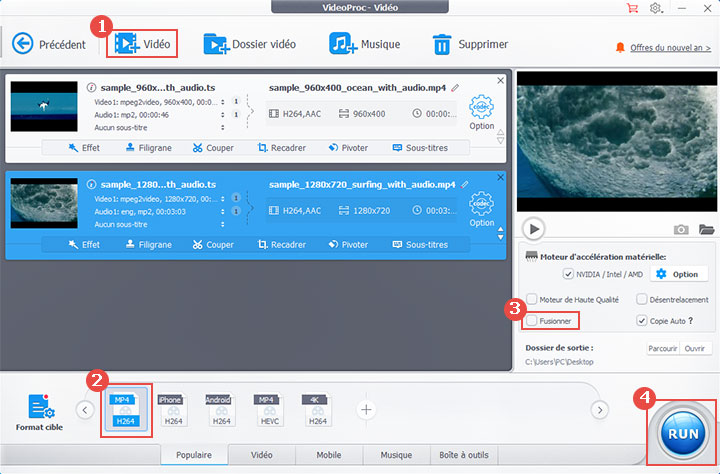Go back with the Précédent button
The height and width of the screenshot is (474, 720).
pos(49,44)
